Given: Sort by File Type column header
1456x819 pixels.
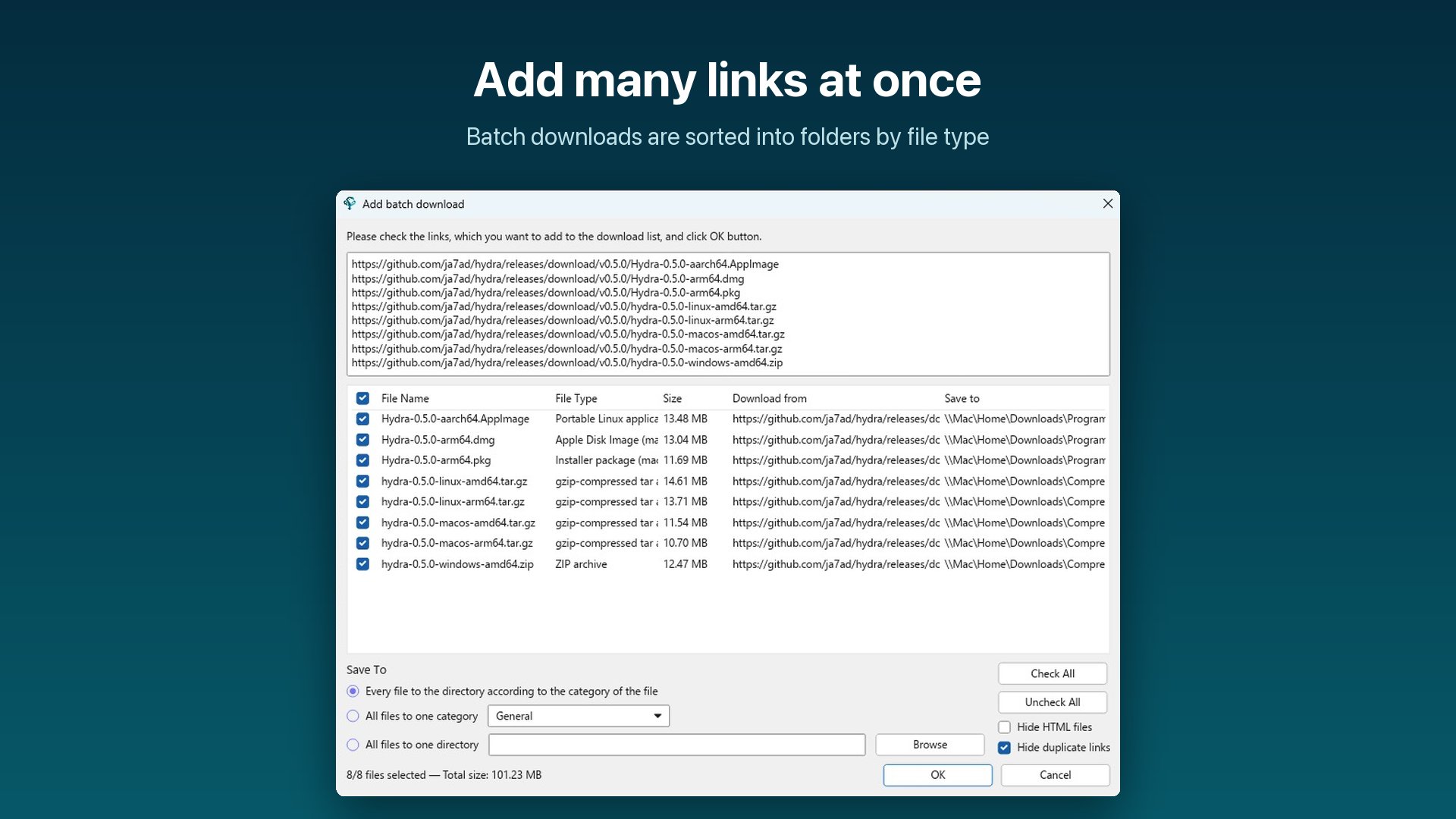Looking at the screenshot, I should coord(576,398).
